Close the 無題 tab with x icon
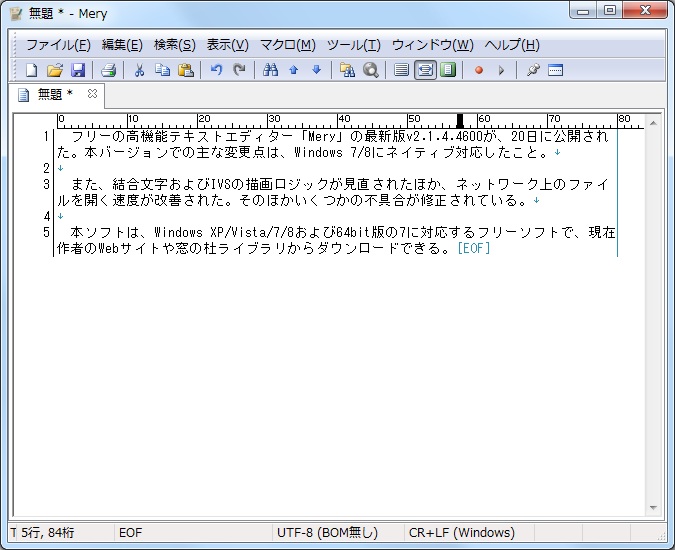 pyautogui.click(x=92, y=93)
